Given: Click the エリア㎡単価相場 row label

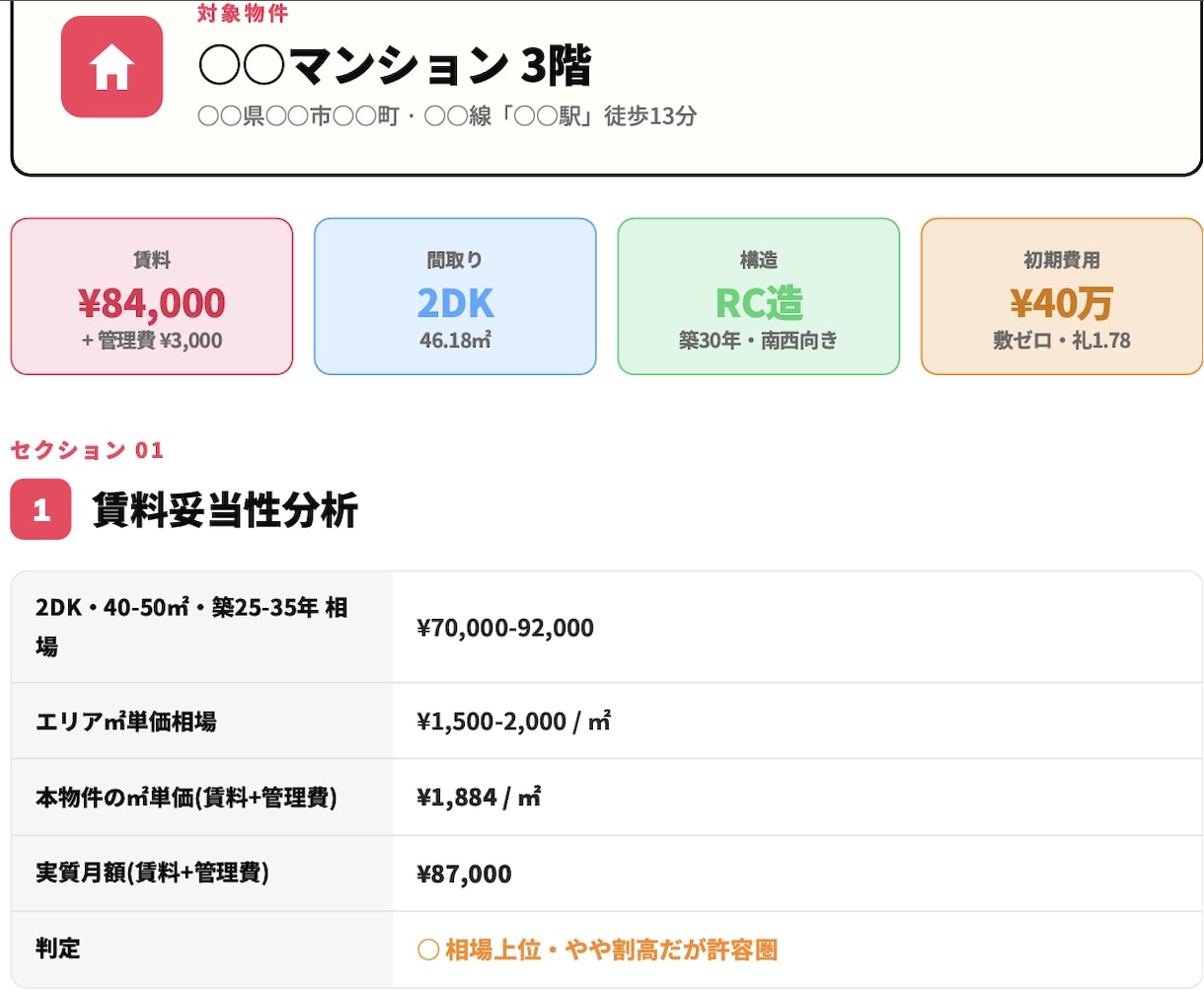Looking at the screenshot, I should [126, 722].
